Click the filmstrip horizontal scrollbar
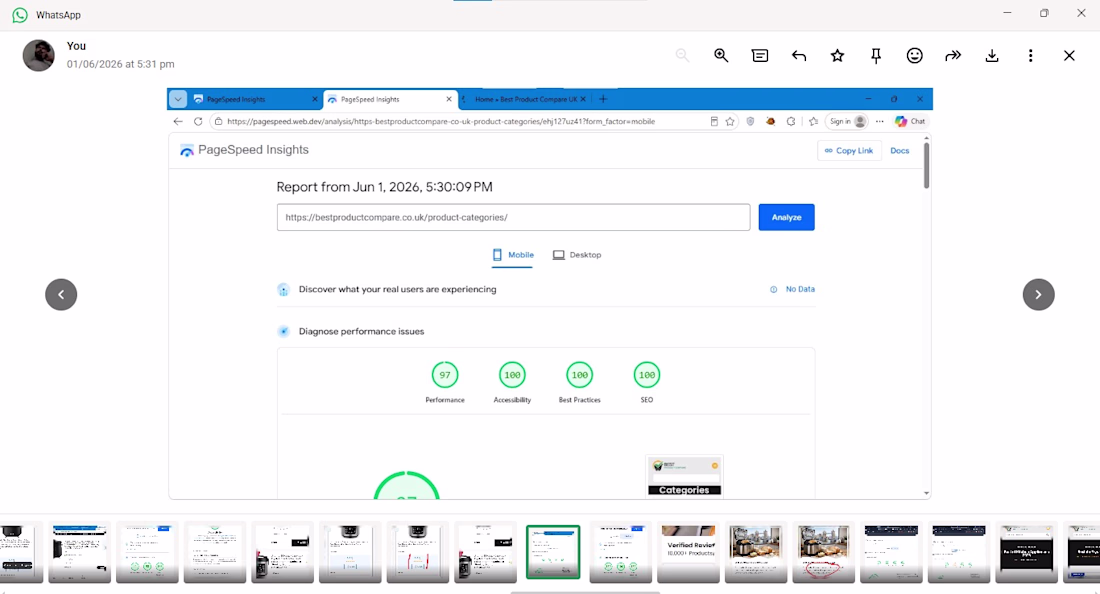 pos(585,592)
